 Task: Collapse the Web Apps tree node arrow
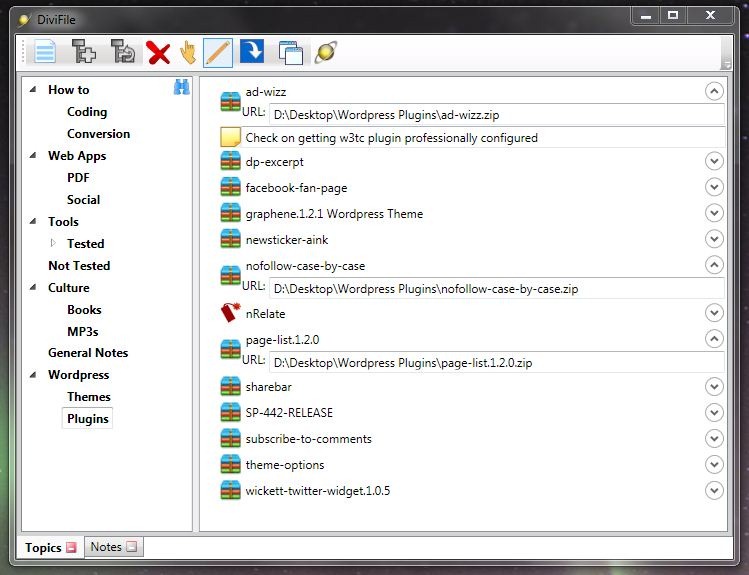click(x=33, y=155)
